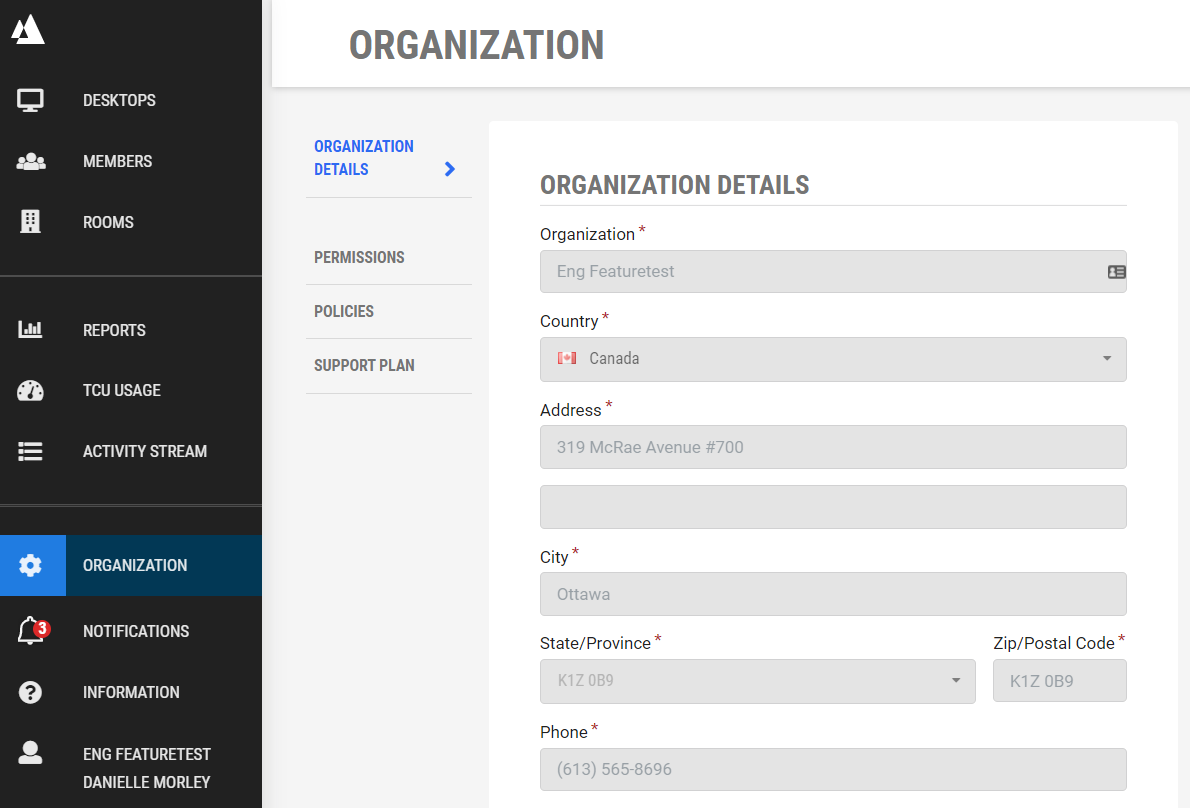Viewport: 1190px width, 808px height.
Task: Click the Country field label
Action: pyautogui.click(x=569, y=322)
